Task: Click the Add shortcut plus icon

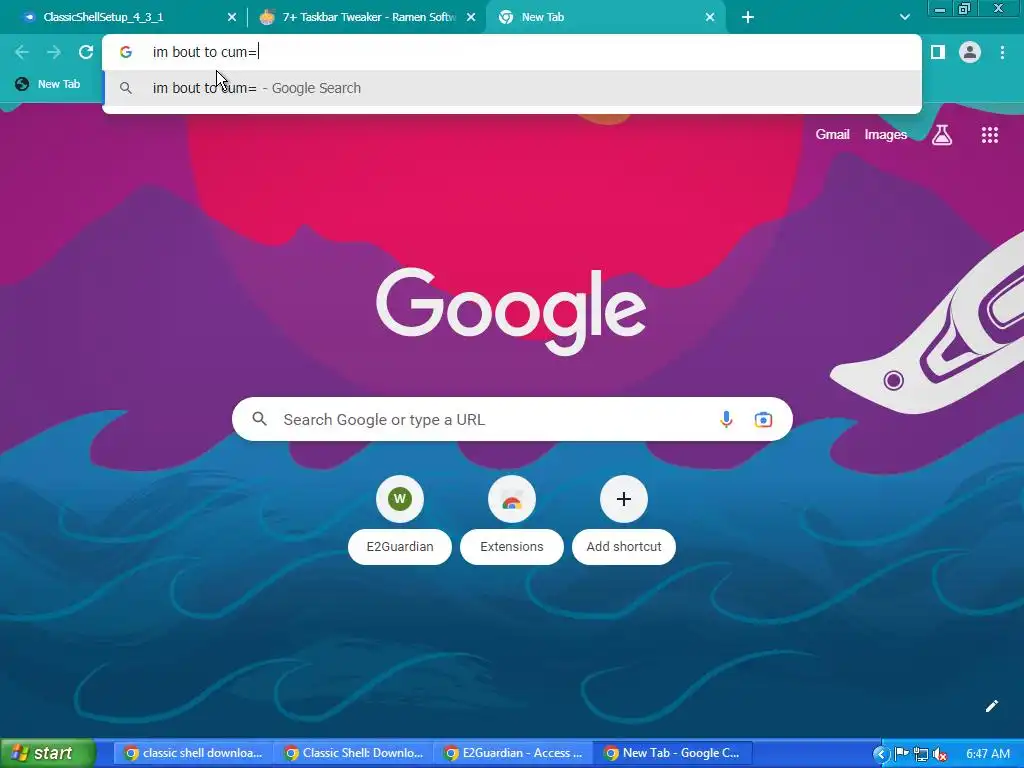Action: pos(624,500)
